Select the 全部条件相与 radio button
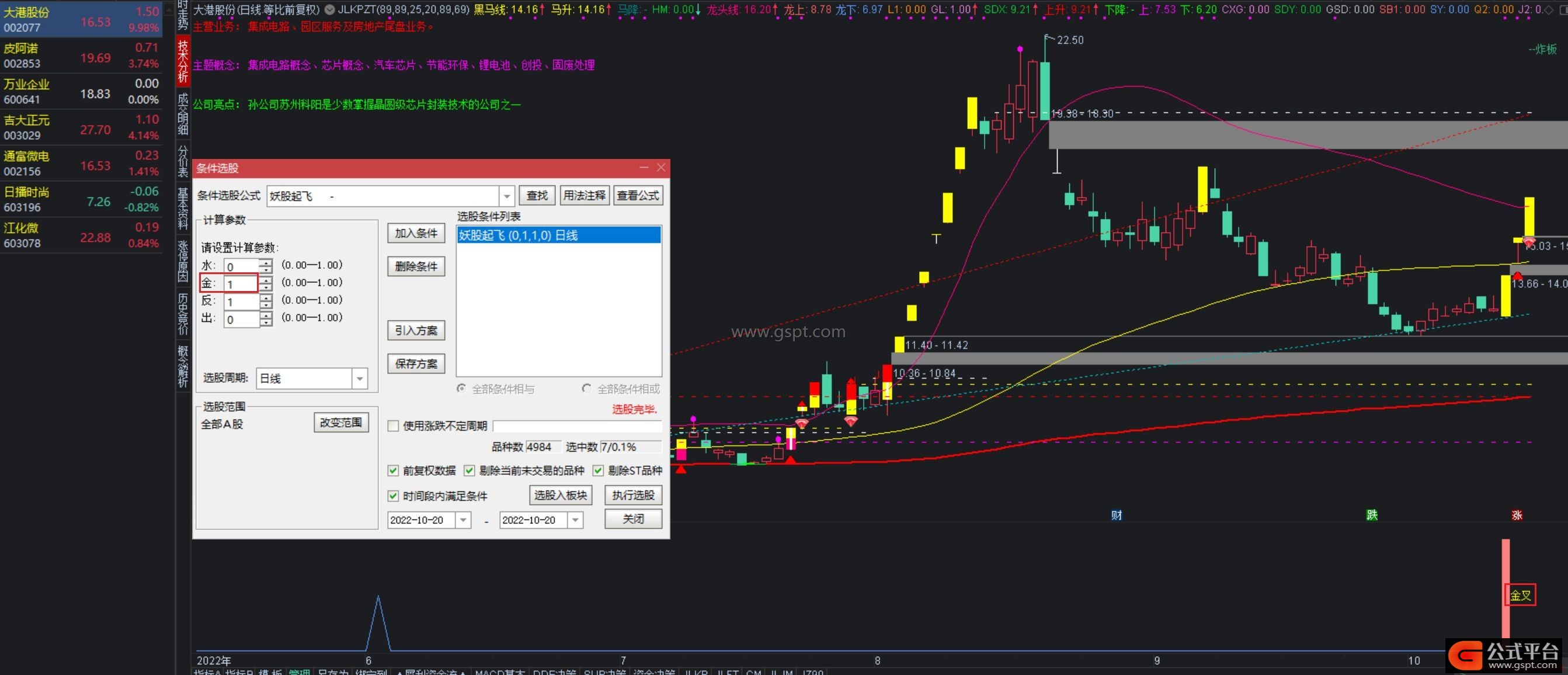The width and height of the screenshot is (1568, 675). pos(462,389)
